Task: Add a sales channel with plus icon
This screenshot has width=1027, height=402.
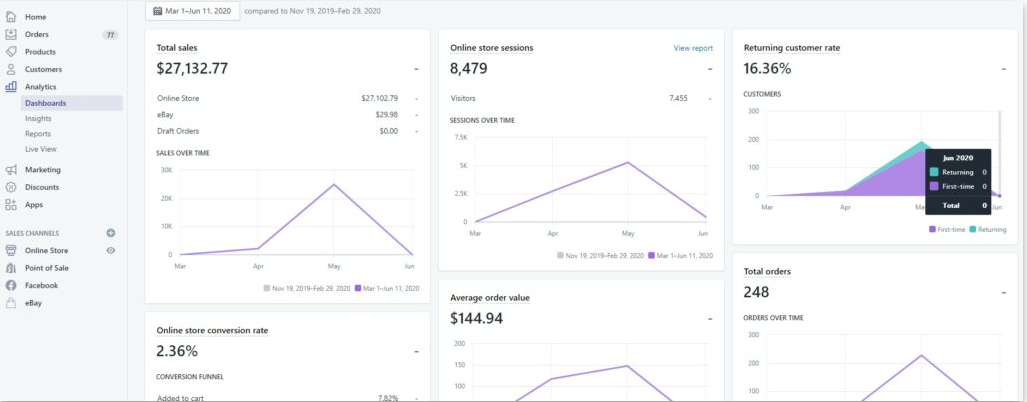Action: tap(111, 233)
